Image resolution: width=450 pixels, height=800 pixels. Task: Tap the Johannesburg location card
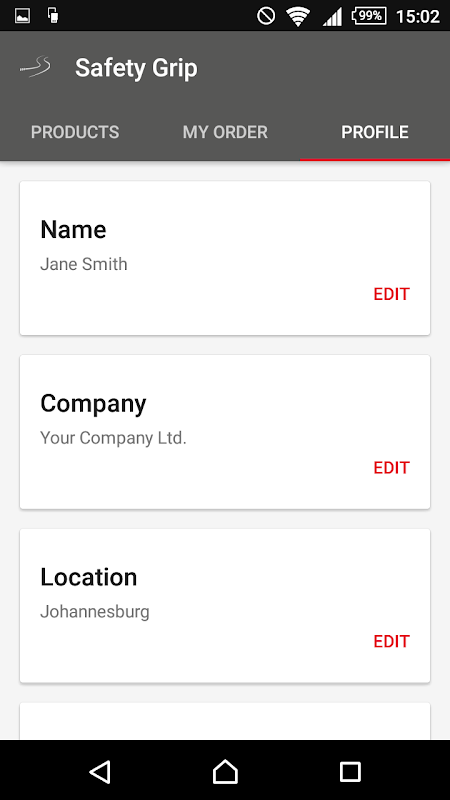pos(225,606)
